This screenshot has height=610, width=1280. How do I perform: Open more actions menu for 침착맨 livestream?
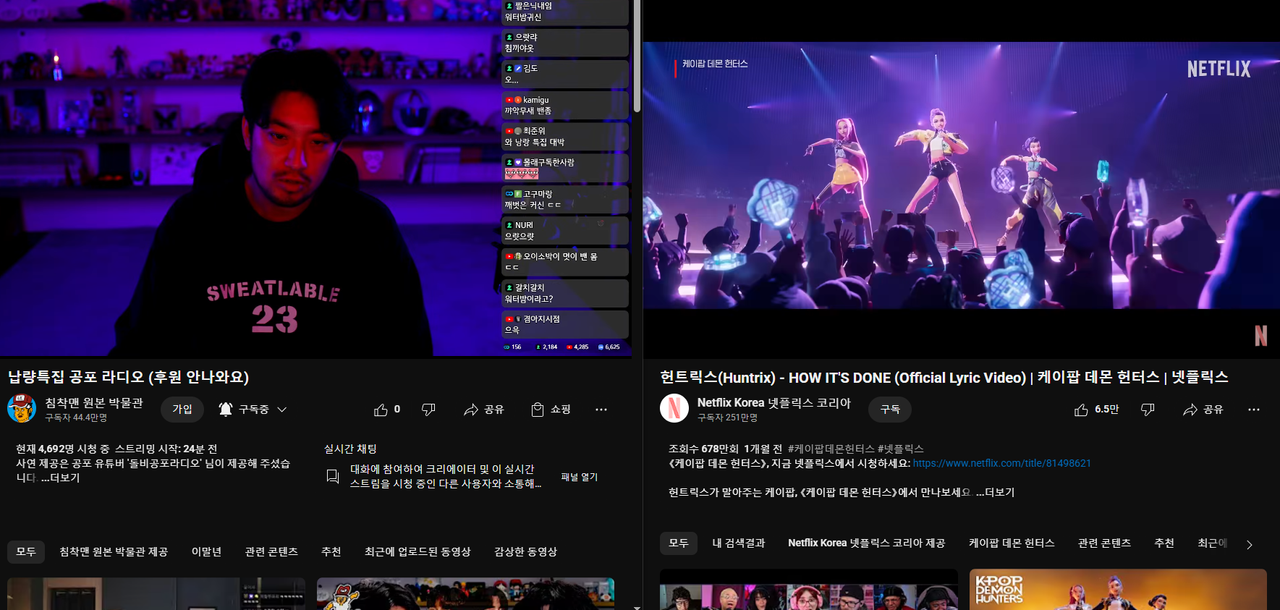tap(601, 409)
